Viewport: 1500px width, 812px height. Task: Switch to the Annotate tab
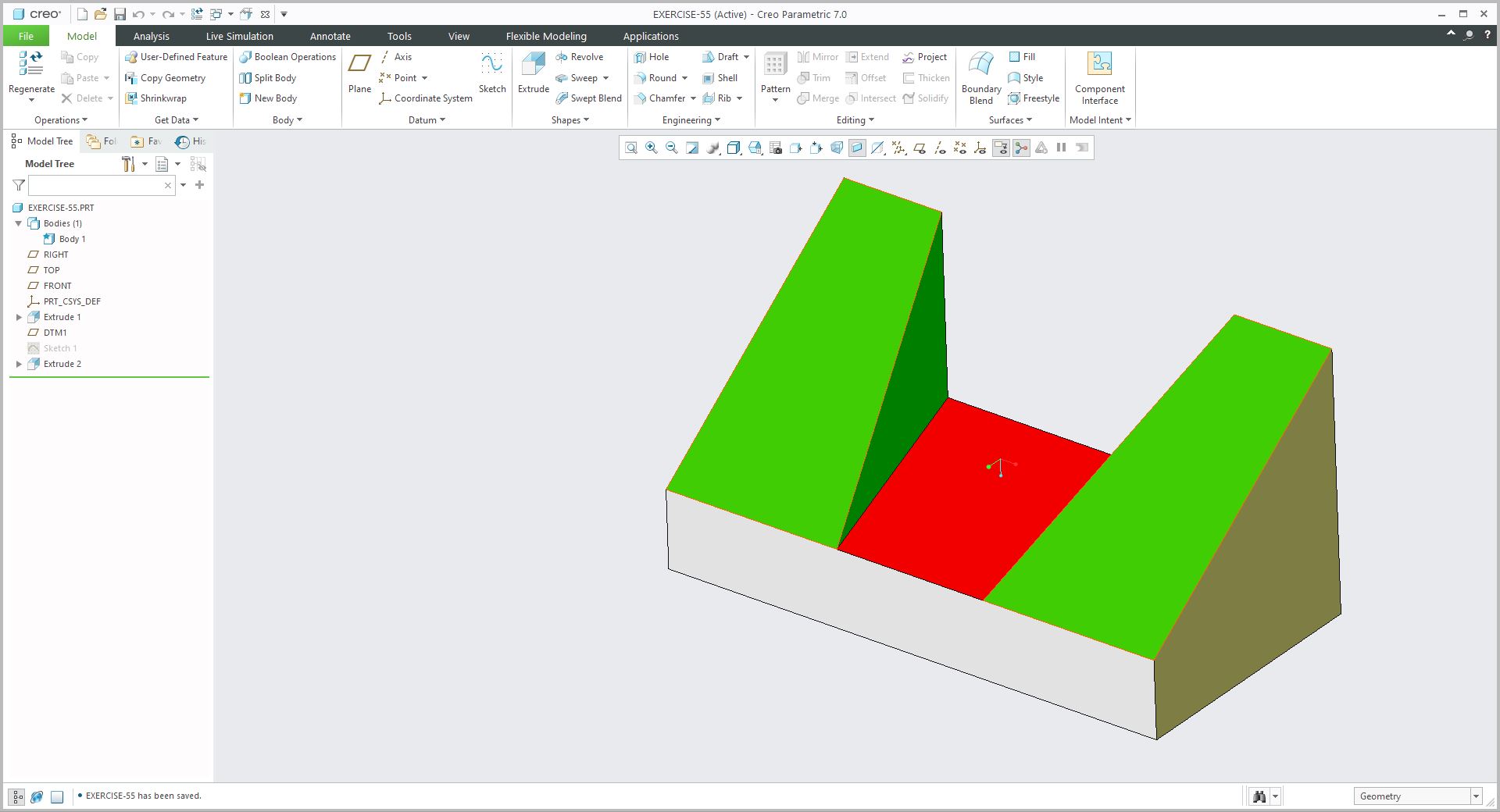coord(330,36)
